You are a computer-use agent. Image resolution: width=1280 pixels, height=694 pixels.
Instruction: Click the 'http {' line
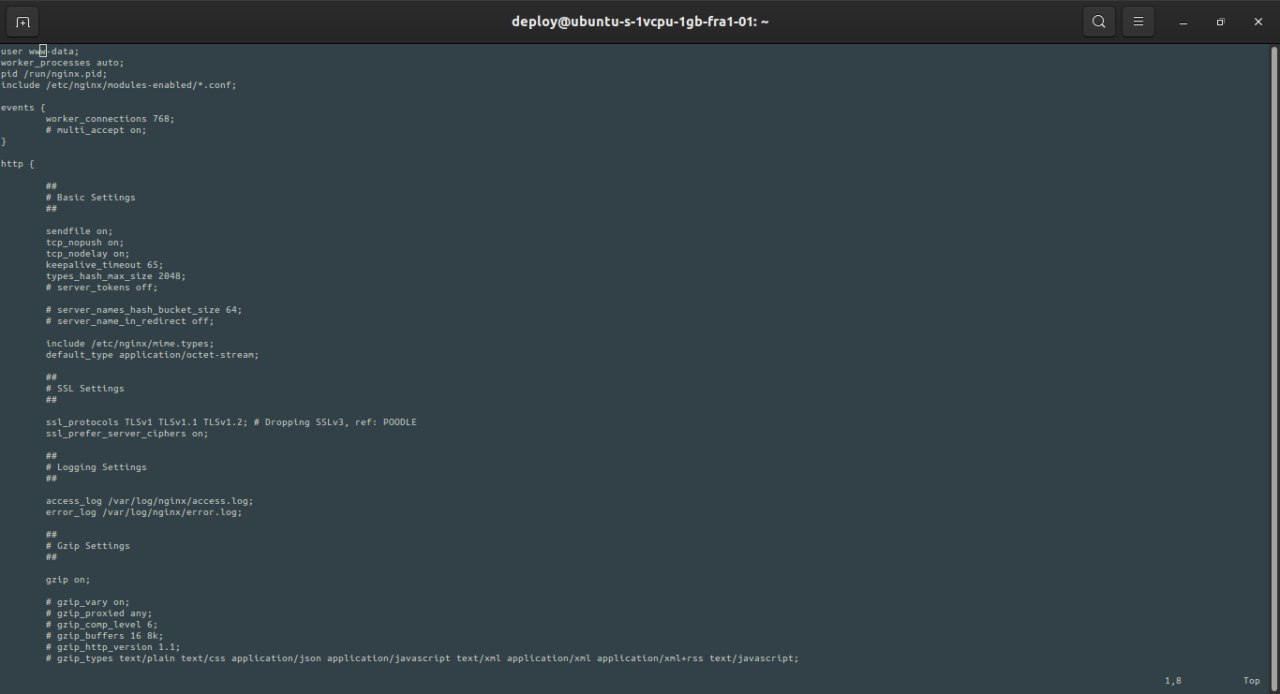click(17, 163)
